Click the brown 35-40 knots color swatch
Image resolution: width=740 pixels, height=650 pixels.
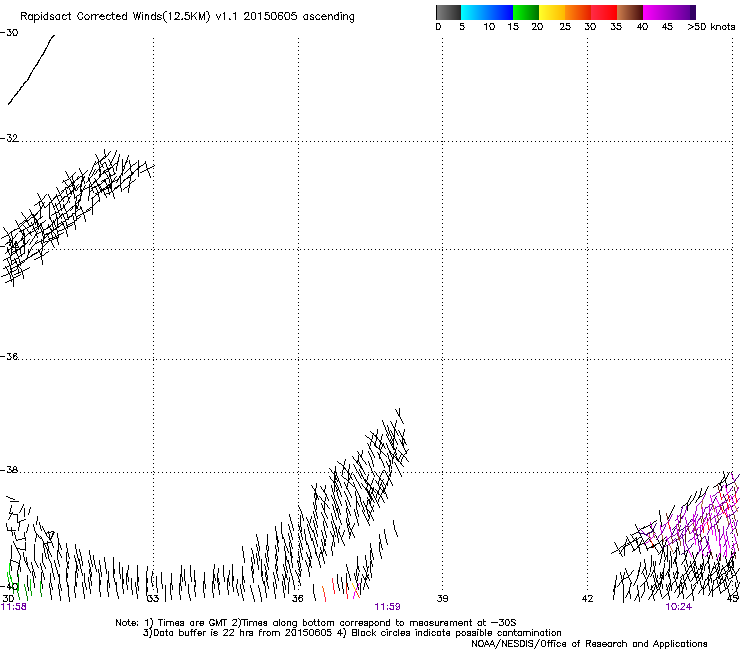(630, 12)
